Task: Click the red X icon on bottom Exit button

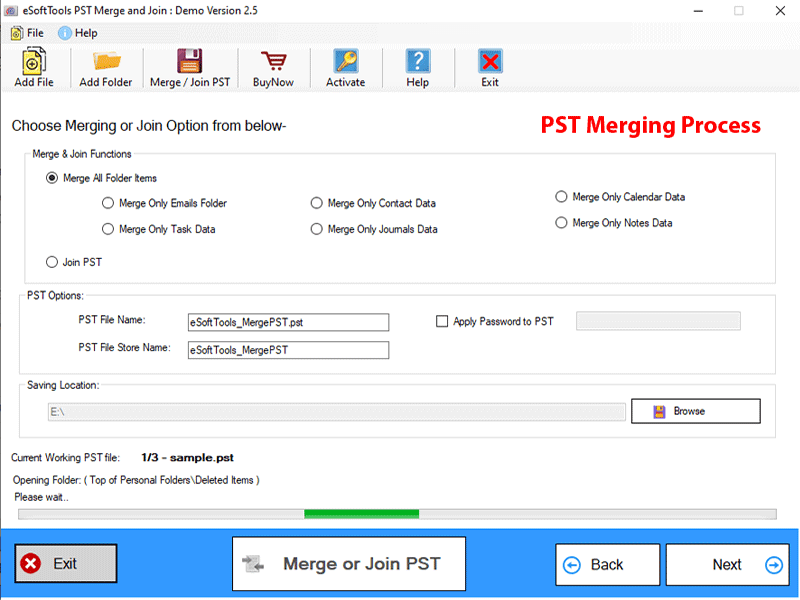Action: tap(31, 564)
